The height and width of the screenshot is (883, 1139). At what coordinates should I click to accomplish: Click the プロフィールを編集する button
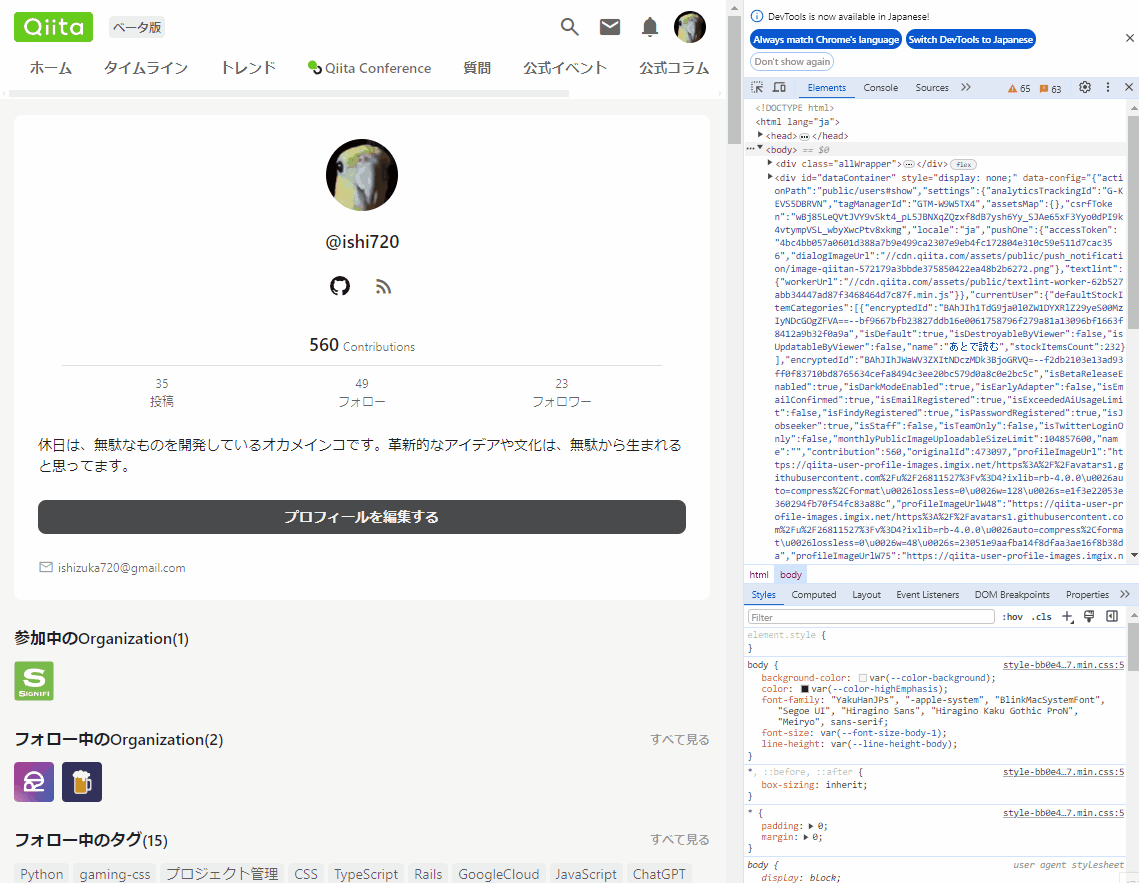[361, 517]
